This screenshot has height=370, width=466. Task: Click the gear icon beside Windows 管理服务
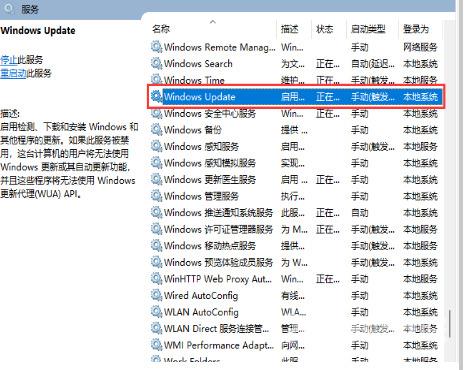pyautogui.click(x=156, y=196)
